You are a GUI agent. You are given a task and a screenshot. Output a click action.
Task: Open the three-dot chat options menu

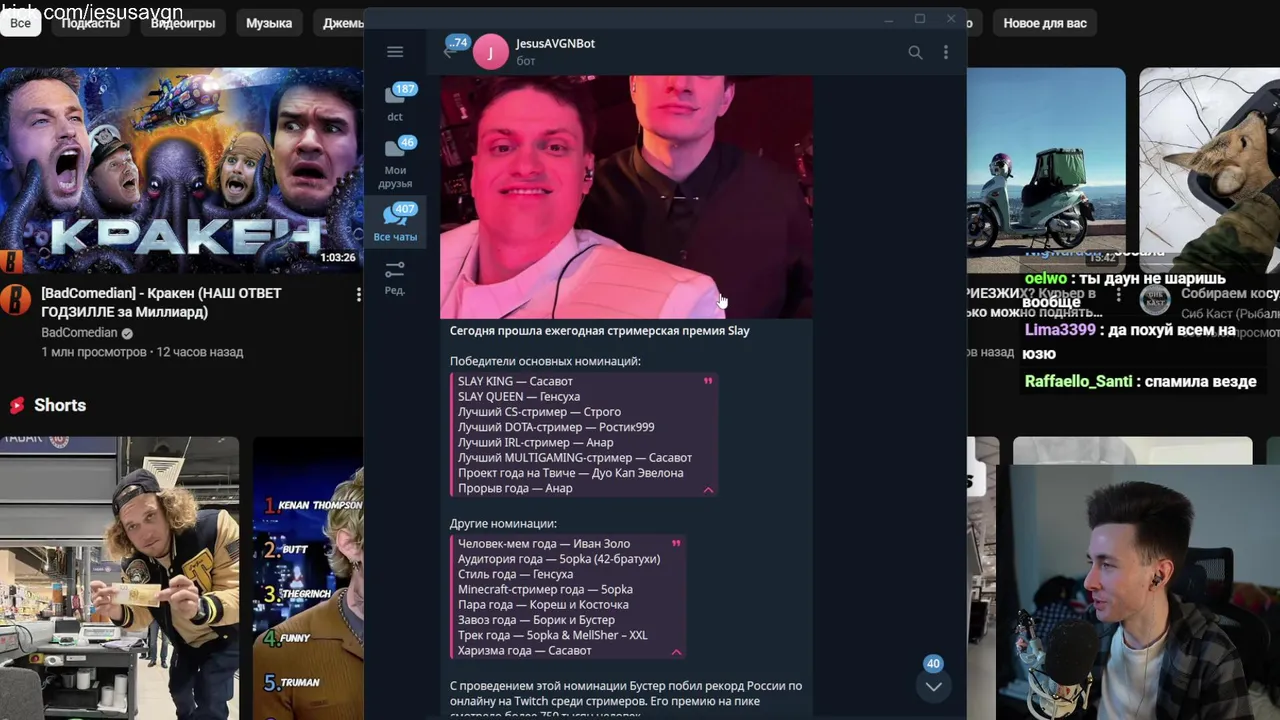946,52
